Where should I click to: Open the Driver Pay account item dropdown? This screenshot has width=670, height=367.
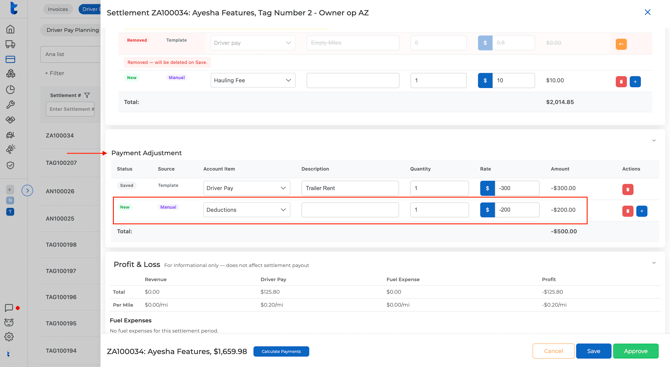[247, 188]
